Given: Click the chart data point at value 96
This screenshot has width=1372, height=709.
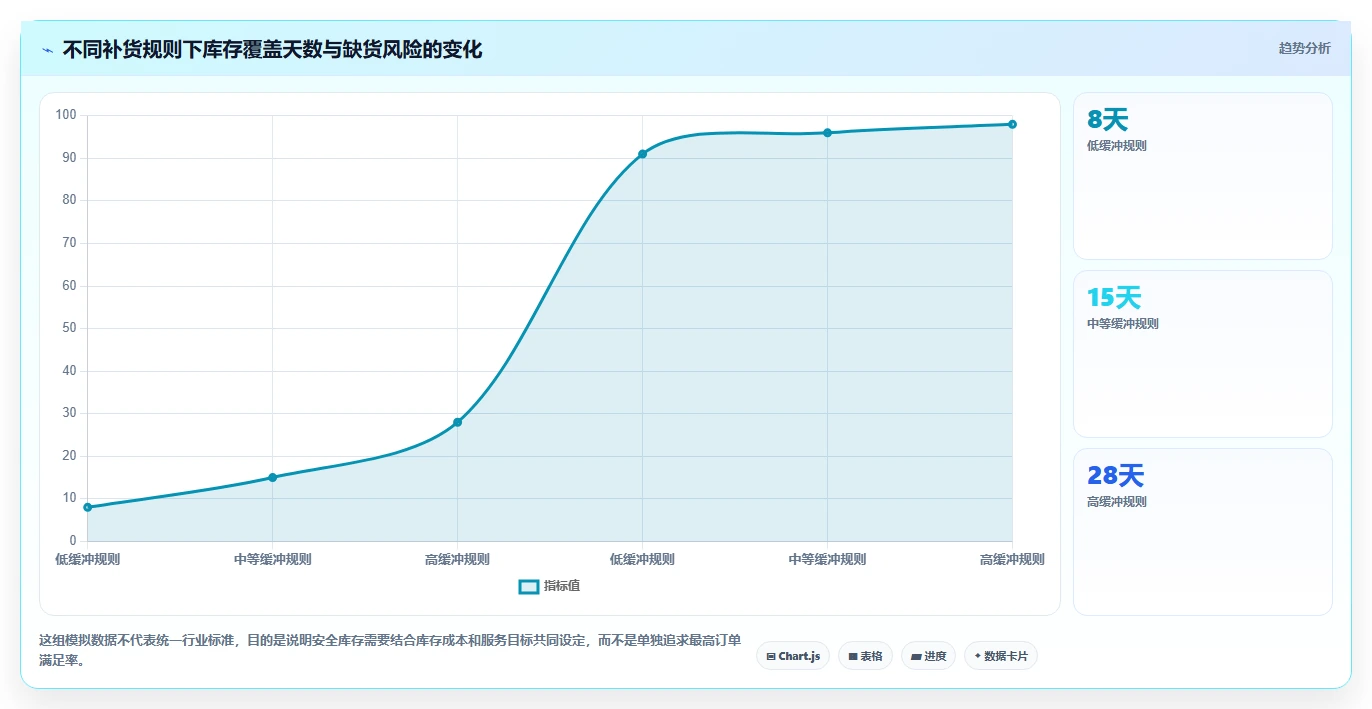Looking at the screenshot, I should (827, 132).
